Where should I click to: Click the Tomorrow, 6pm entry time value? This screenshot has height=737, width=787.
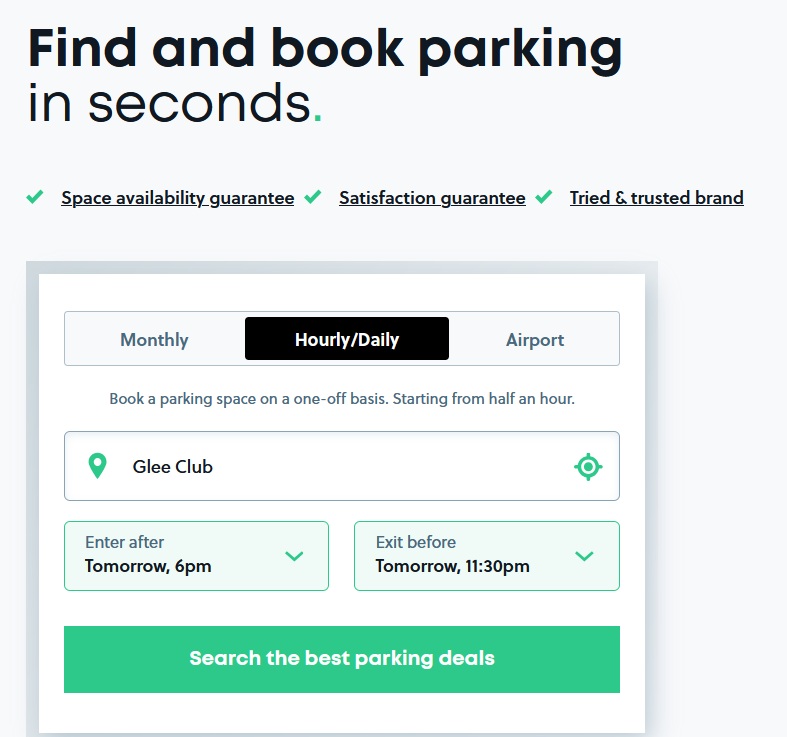(x=148, y=567)
